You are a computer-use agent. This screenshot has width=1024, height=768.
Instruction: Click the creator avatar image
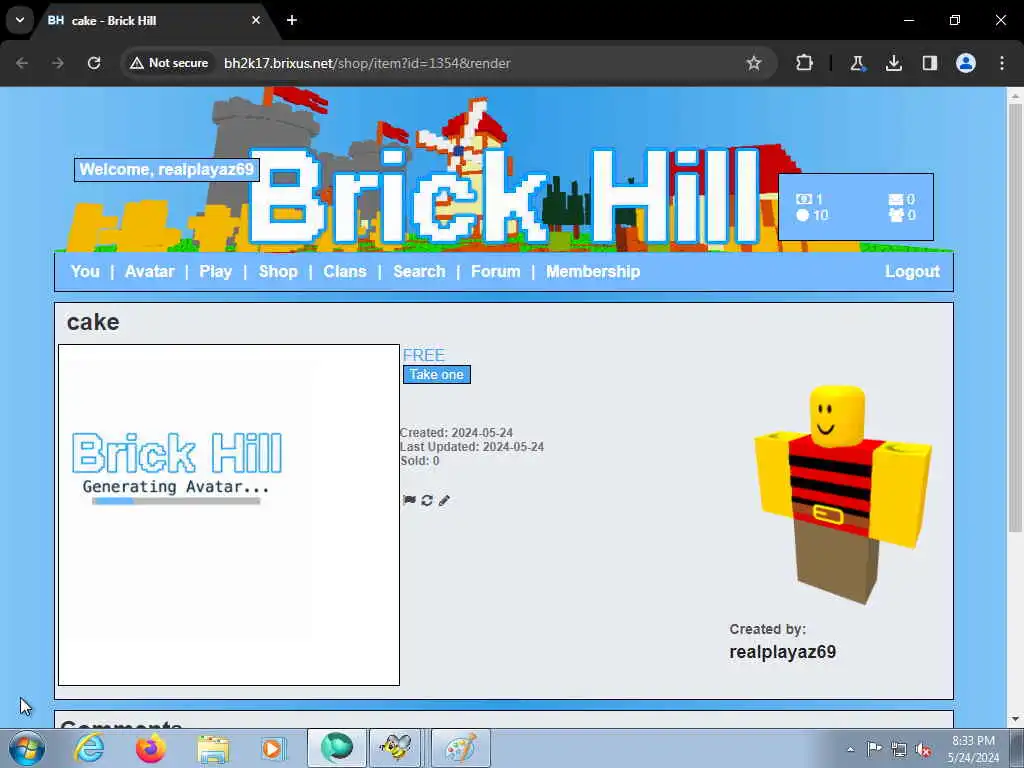click(x=842, y=494)
